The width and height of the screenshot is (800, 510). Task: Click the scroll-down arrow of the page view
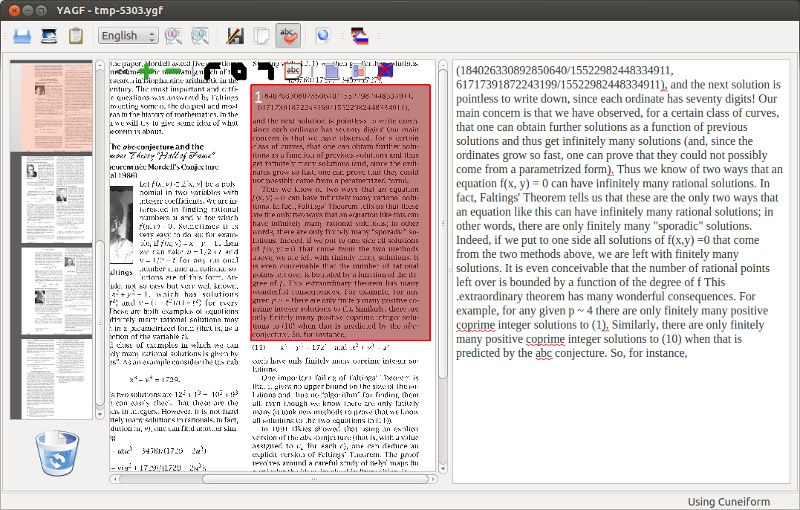pyautogui.click(x=443, y=468)
